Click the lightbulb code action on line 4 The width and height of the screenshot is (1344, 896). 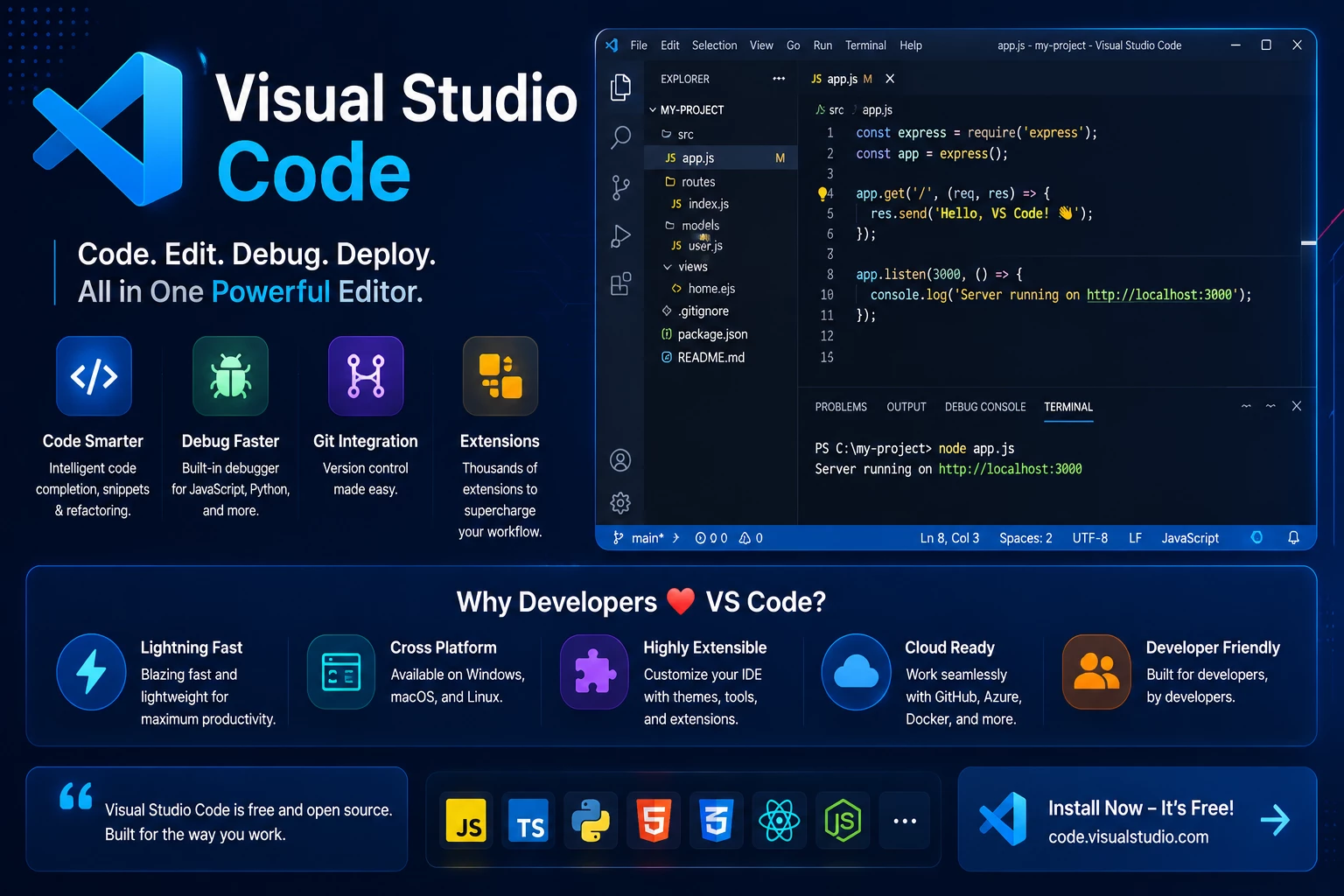tap(822, 193)
